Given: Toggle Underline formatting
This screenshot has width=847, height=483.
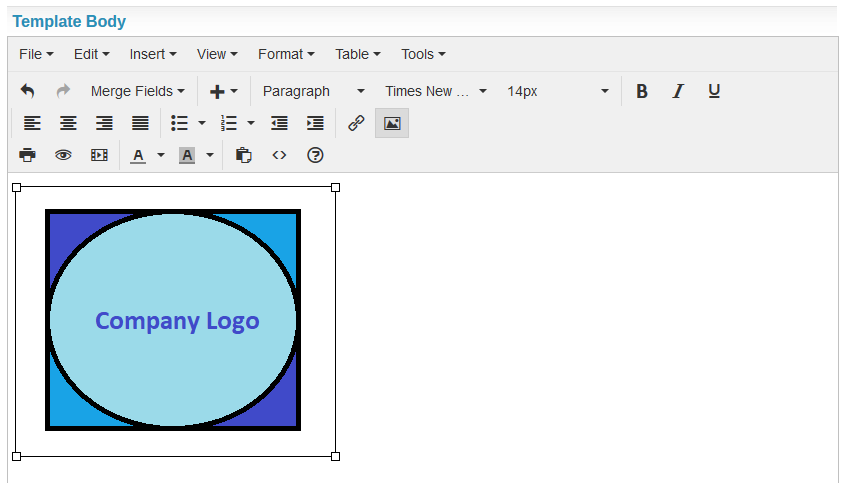Looking at the screenshot, I should pyautogui.click(x=714, y=91).
